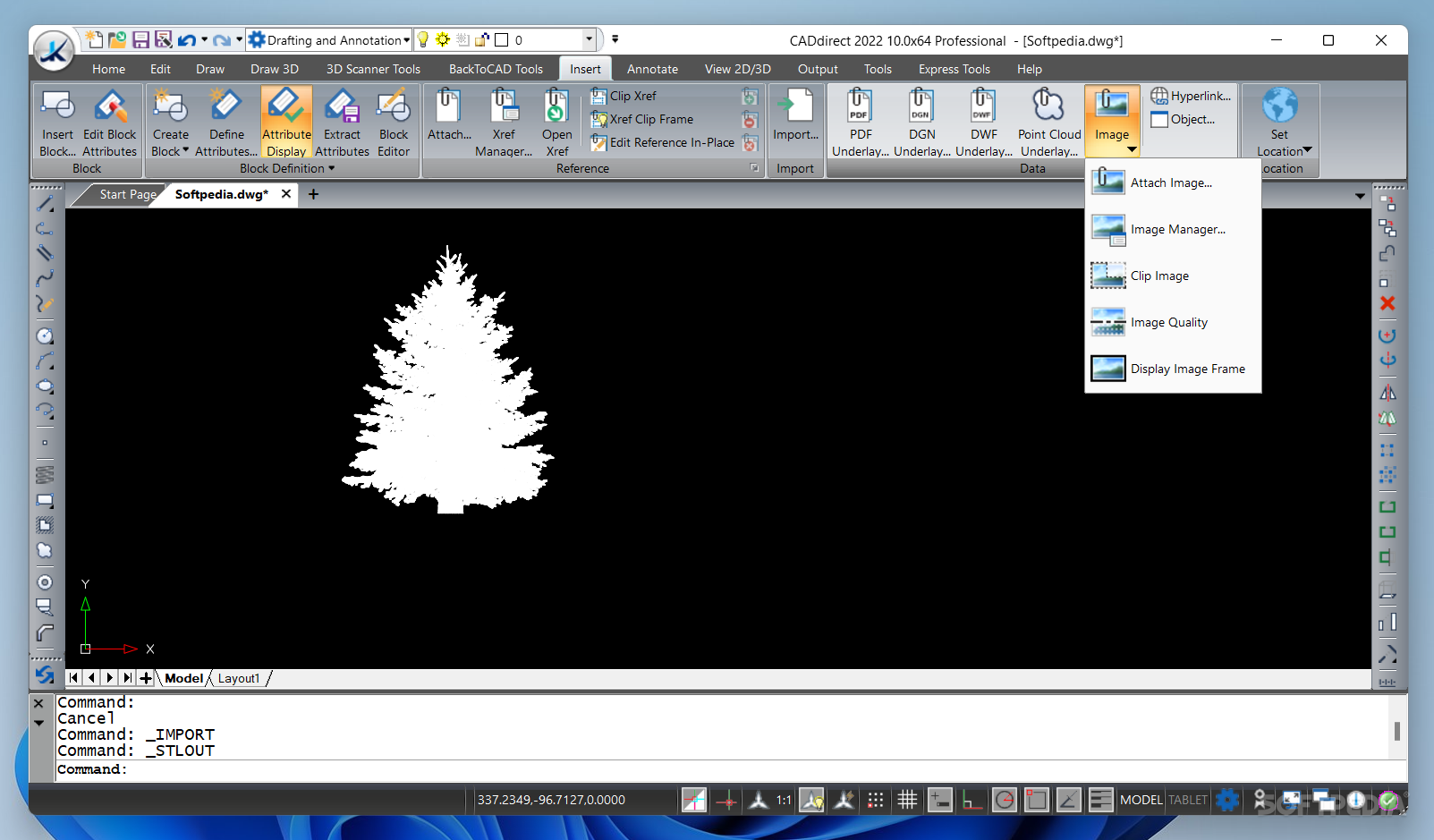
Task: Toggle snap dots mode in status bar
Action: click(x=876, y=800)
